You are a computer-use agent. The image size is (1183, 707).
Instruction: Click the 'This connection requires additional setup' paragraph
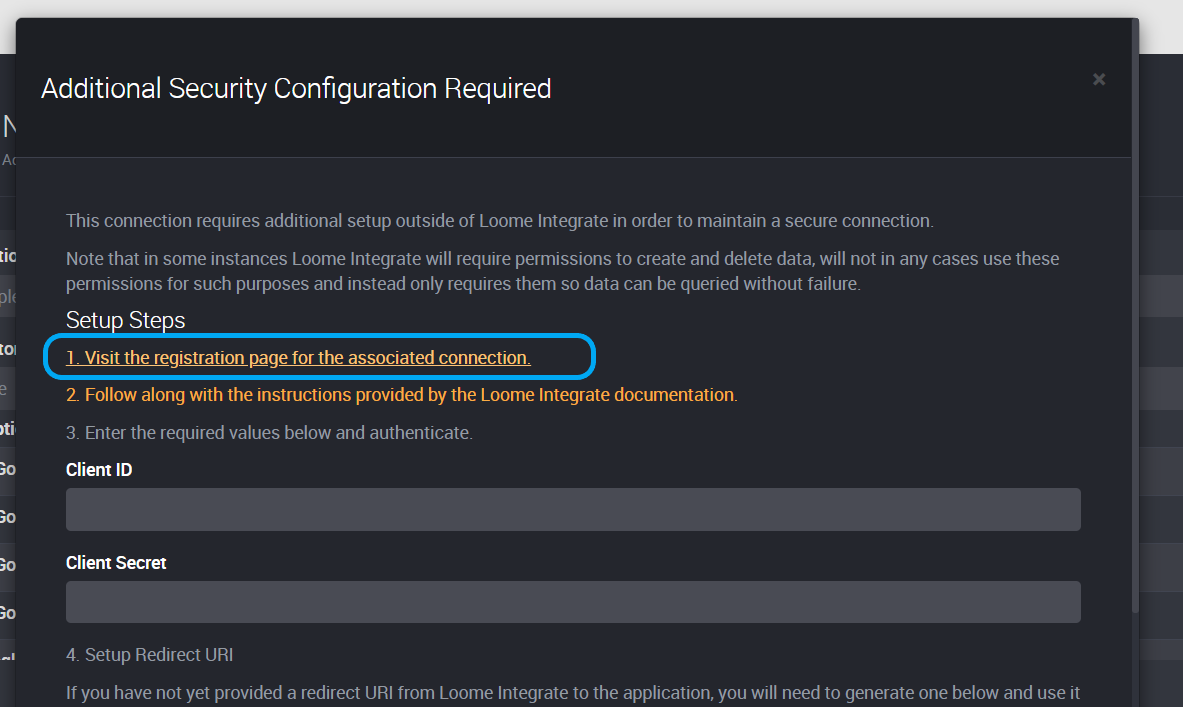tap(499, 220)
